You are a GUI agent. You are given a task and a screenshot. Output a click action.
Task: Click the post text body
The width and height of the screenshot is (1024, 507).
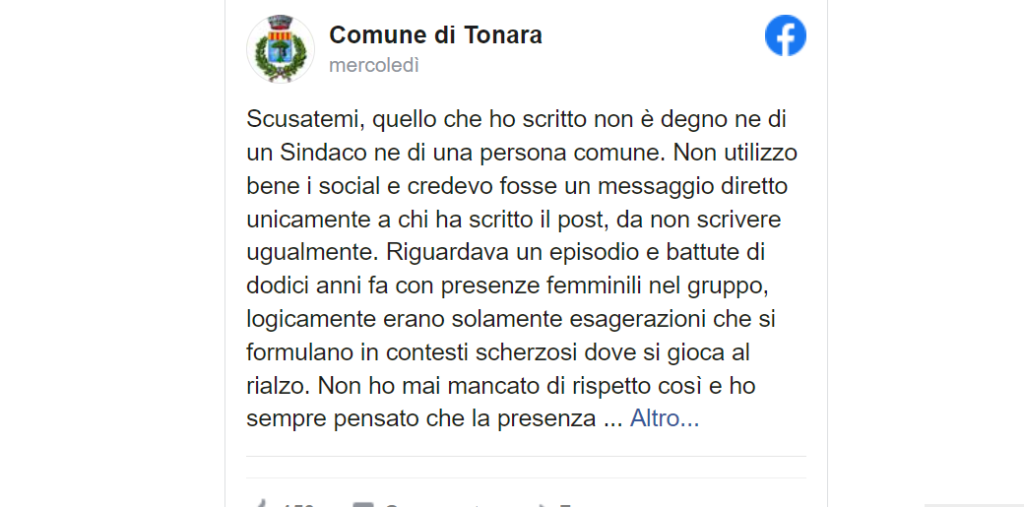pos(522,269)
